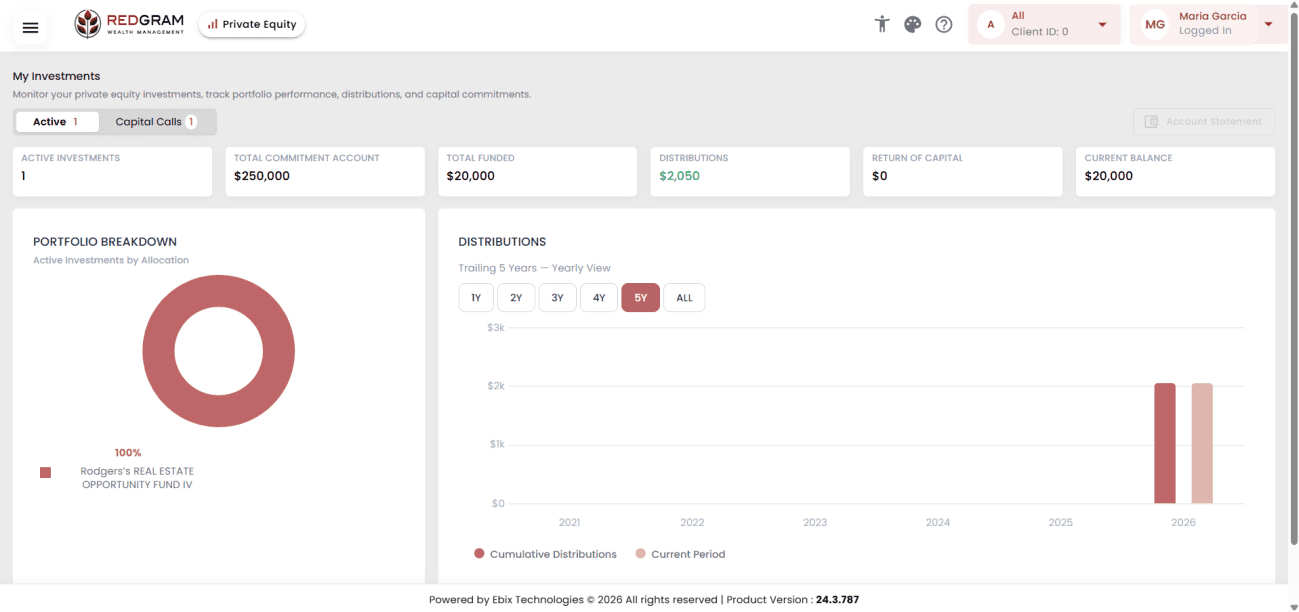Click the client avatar letter A
The image size is (1299, 612).
click(990, 24)
